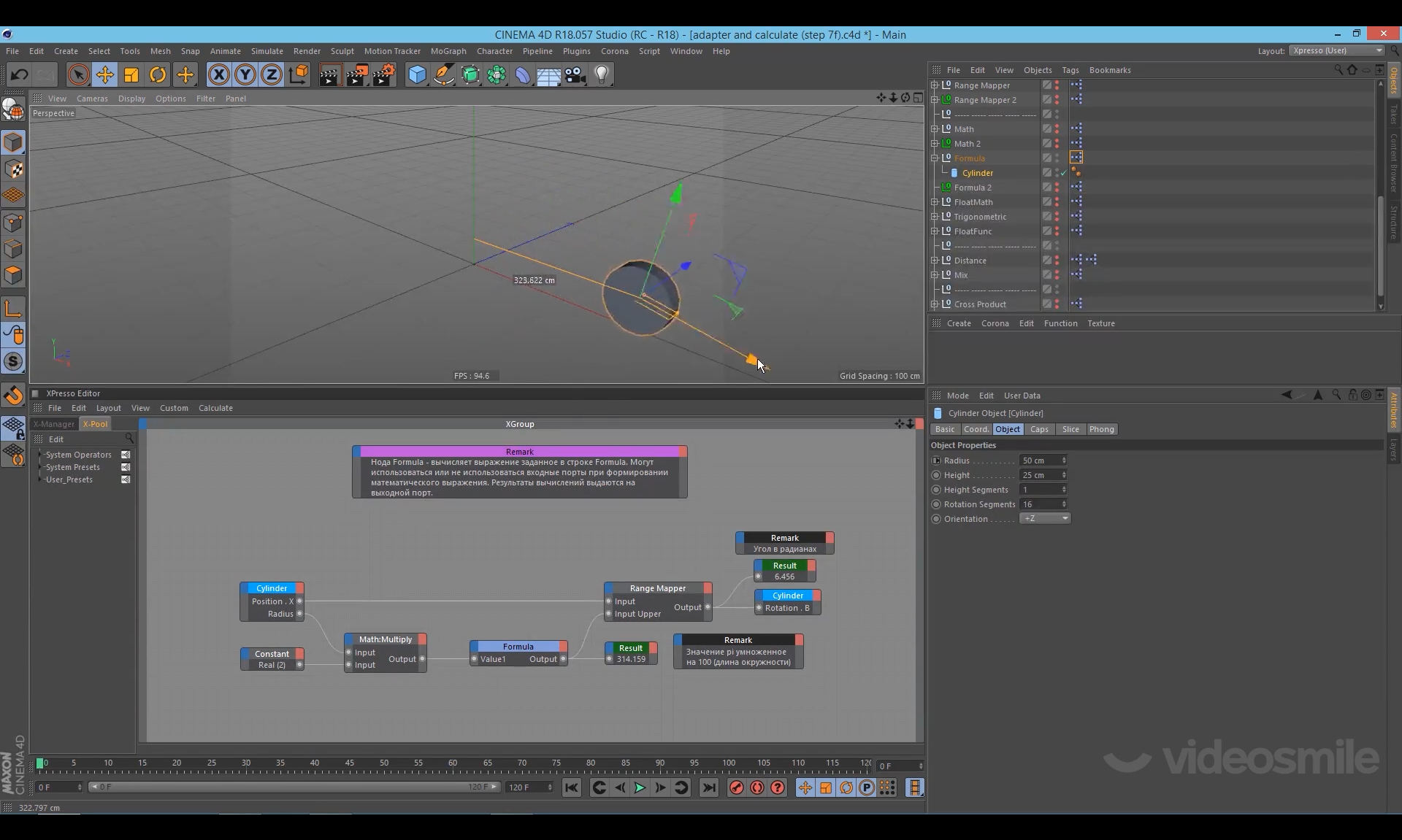Add a Cube primitive object
Viewport: 1402px width, 840px height.
tap(417, 74)
